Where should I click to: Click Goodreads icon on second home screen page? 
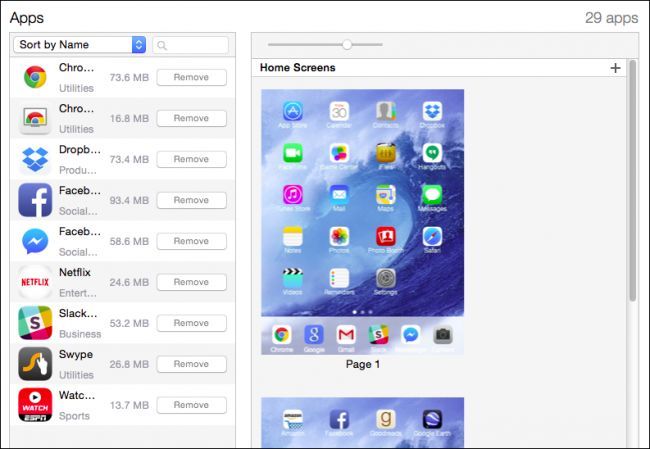pyautogui.click(x=386, y=419)
